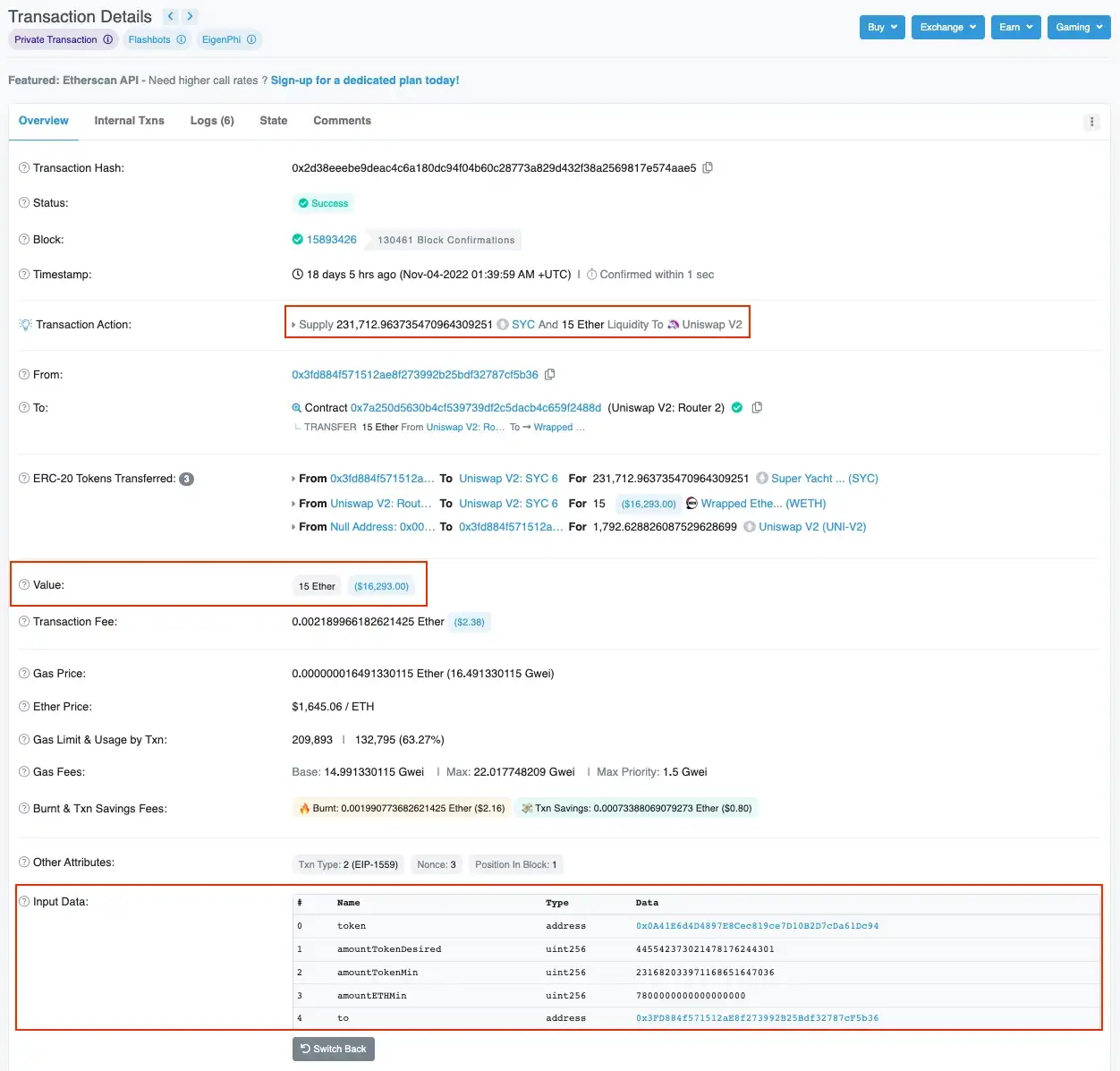This screenshot has width=1120, height=1071.
Task: Click help icon beside Value label
Action: tap(24, 584)
